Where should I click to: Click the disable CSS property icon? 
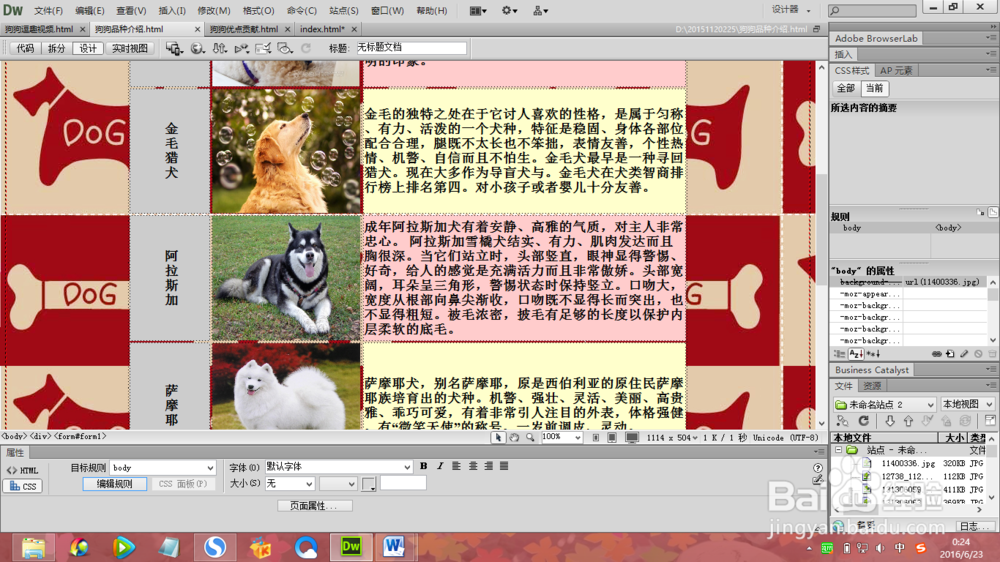coord(978,354)
